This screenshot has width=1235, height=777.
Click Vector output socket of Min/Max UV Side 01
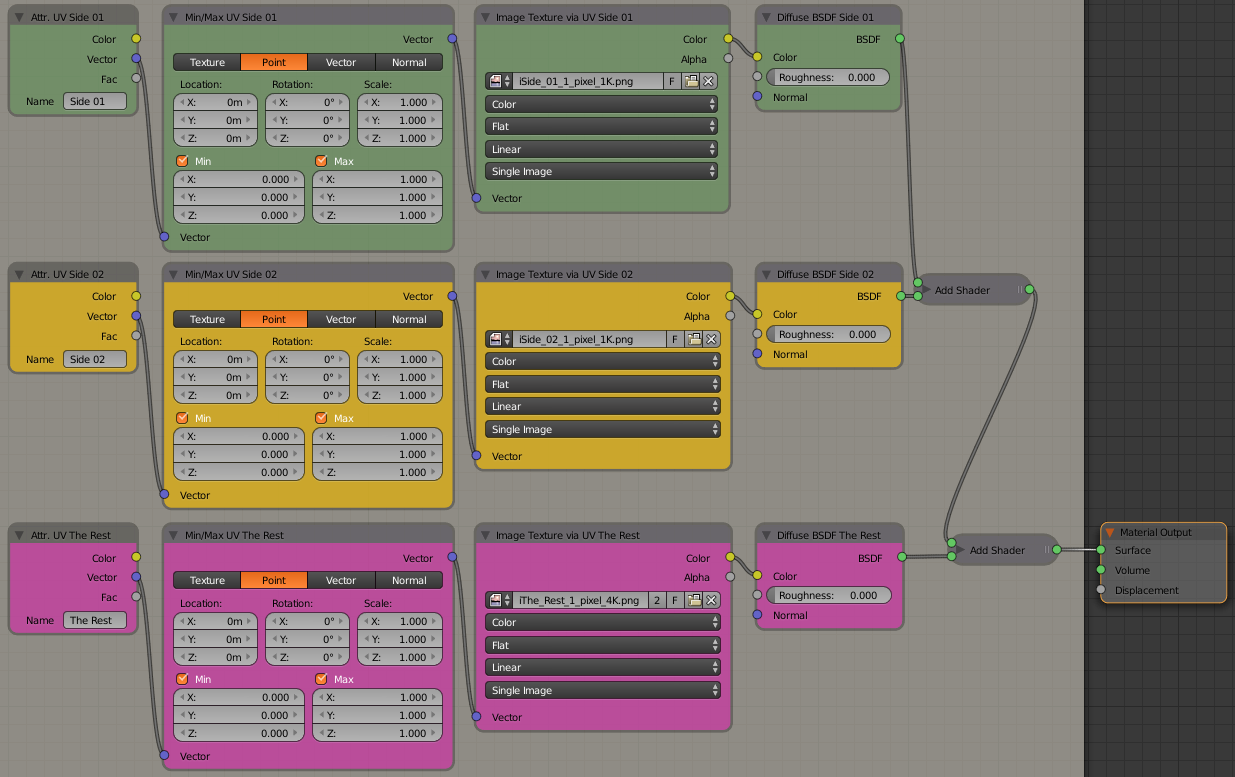click(452, 39)
